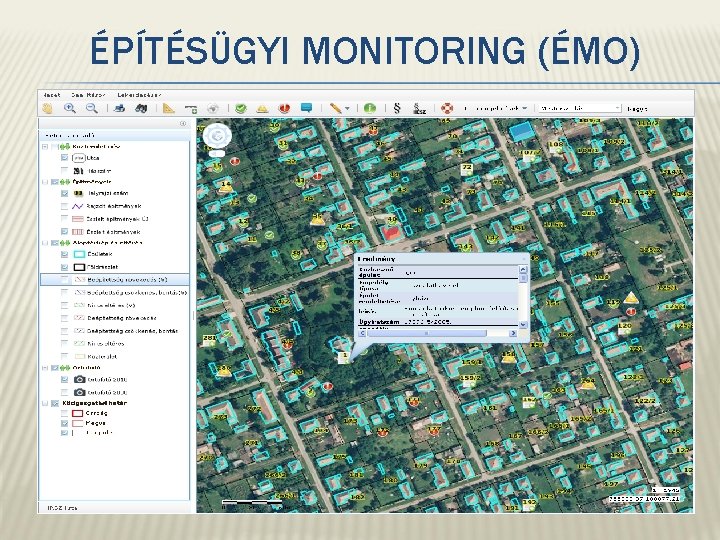Open the toolbar text dropdown after lifebuoy
Screen dimensions: 720x540
pyautogui.click(x=495, y=108)
